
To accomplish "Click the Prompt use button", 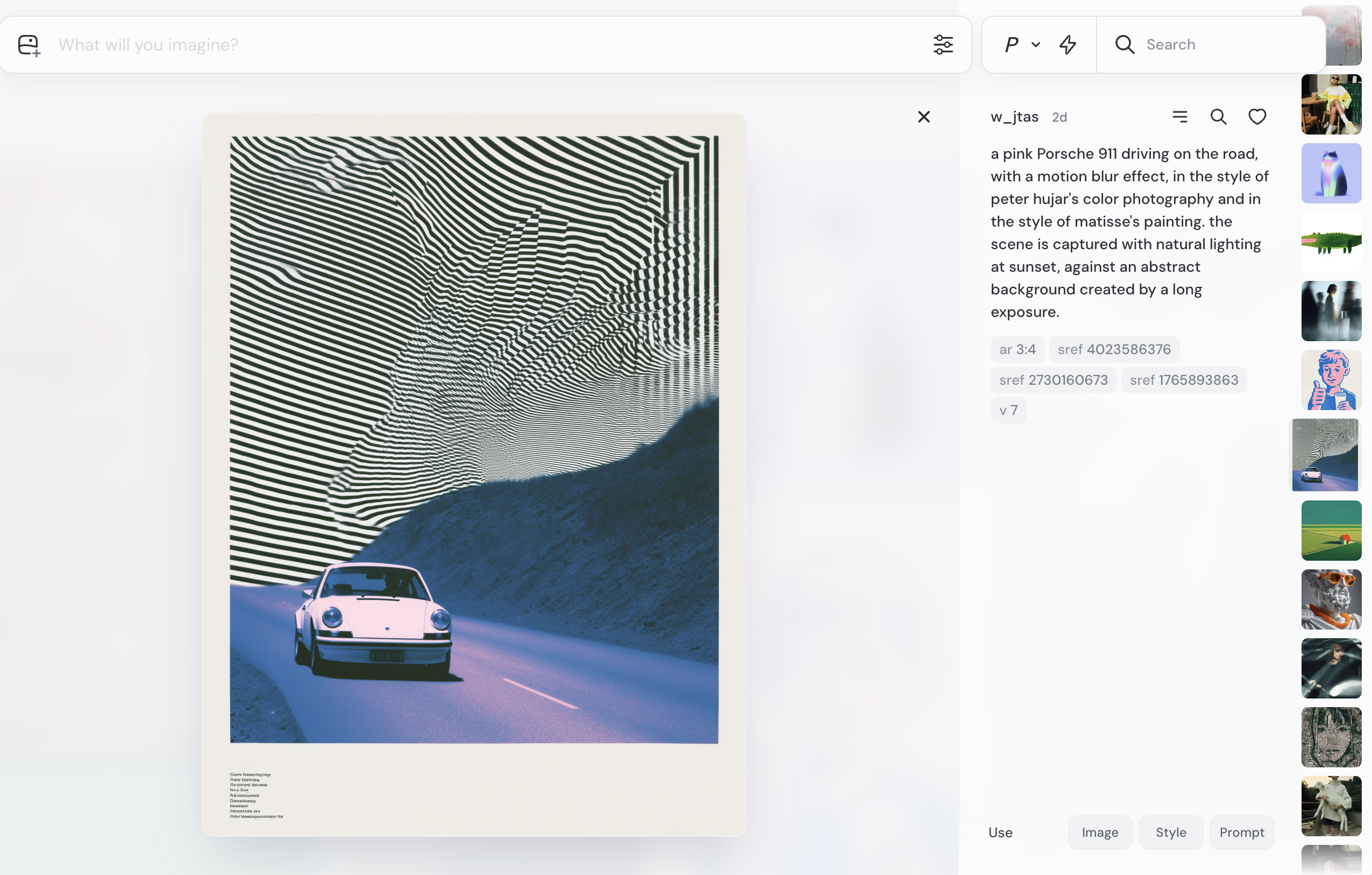I will click(x=1241, y=832).
